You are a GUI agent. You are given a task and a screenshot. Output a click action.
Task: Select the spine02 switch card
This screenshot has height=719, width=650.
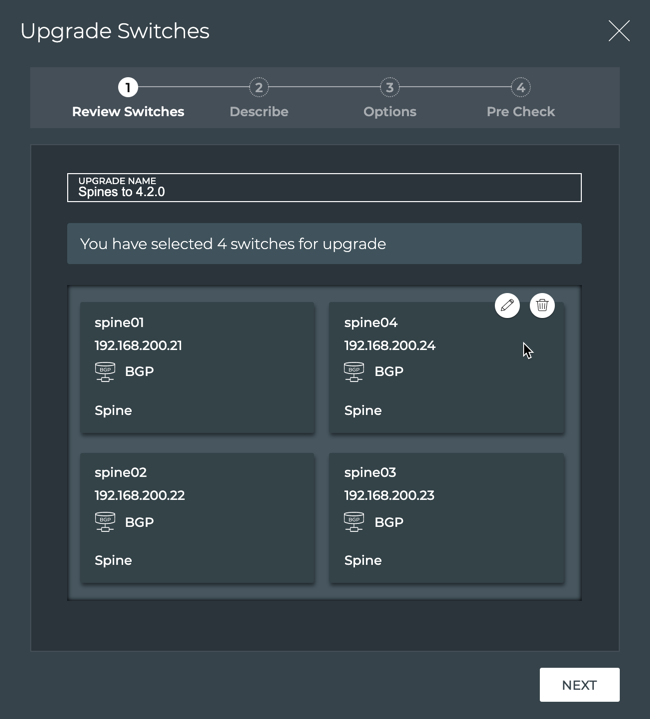[x=197, y=517]
